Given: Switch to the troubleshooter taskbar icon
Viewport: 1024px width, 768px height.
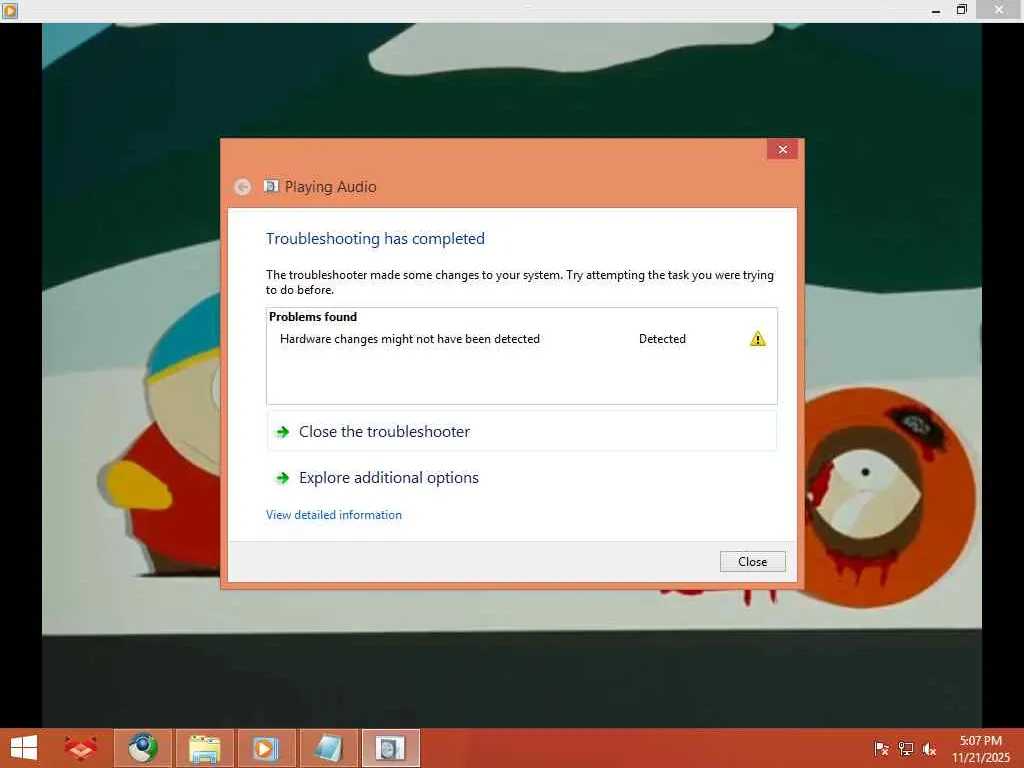Looking at the screenshot, I should [x=391, y=748].
